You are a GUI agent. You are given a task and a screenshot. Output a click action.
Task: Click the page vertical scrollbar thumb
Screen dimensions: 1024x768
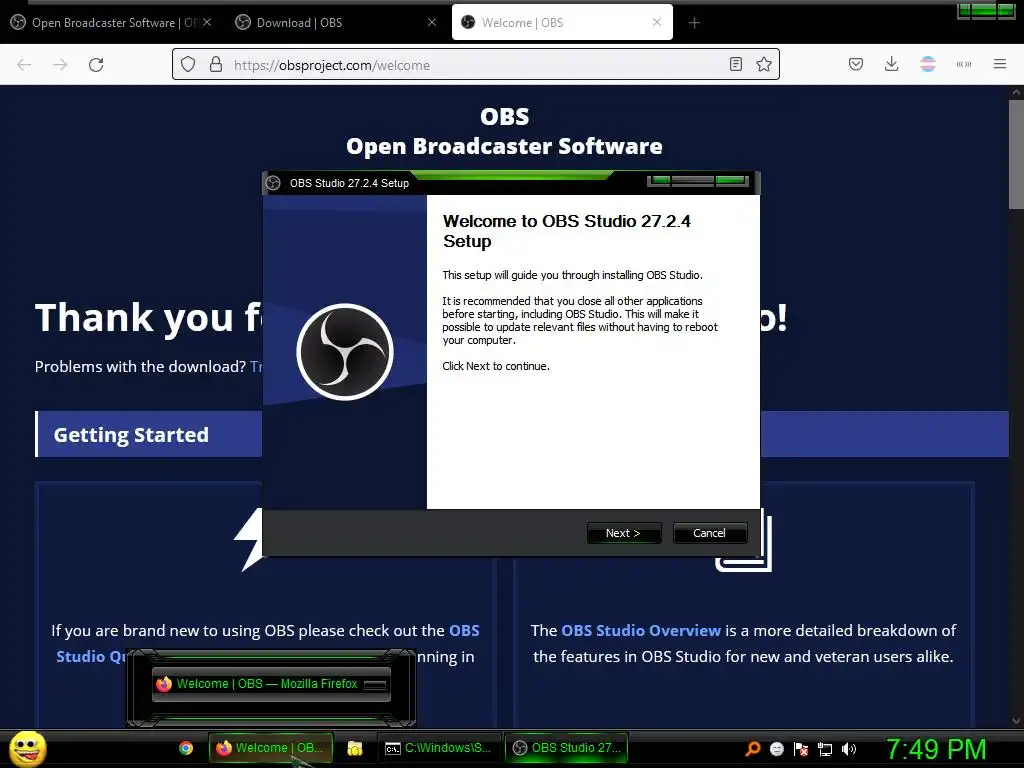(1016, 153)
